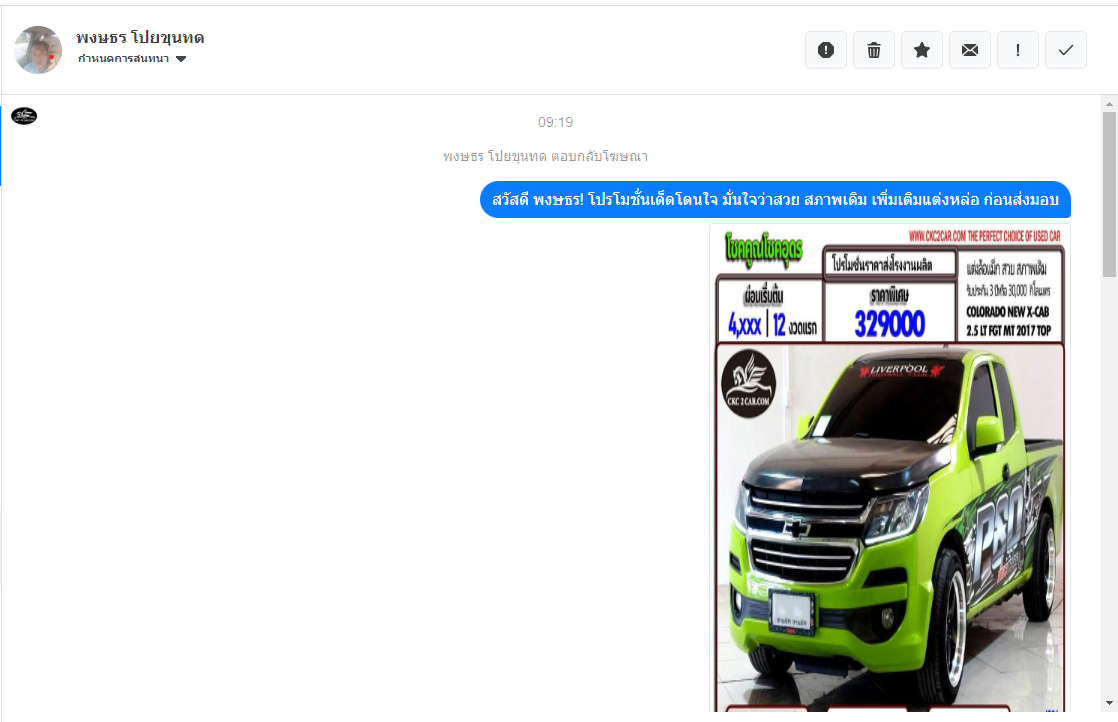The height and width of the screenshot is (722, 1118).
Task: Flag conversation with the exclamation mark icon
Action: pyautogui.click(x=1017, y=50)
